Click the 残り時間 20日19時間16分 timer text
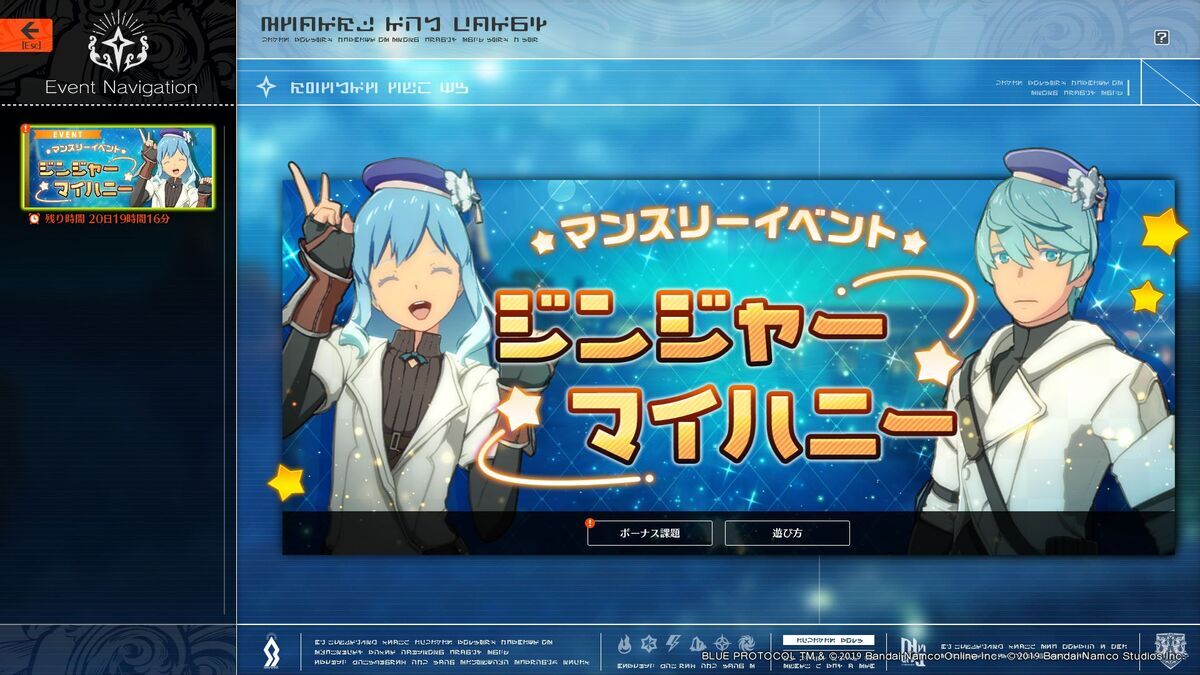 tap(105, 218)
